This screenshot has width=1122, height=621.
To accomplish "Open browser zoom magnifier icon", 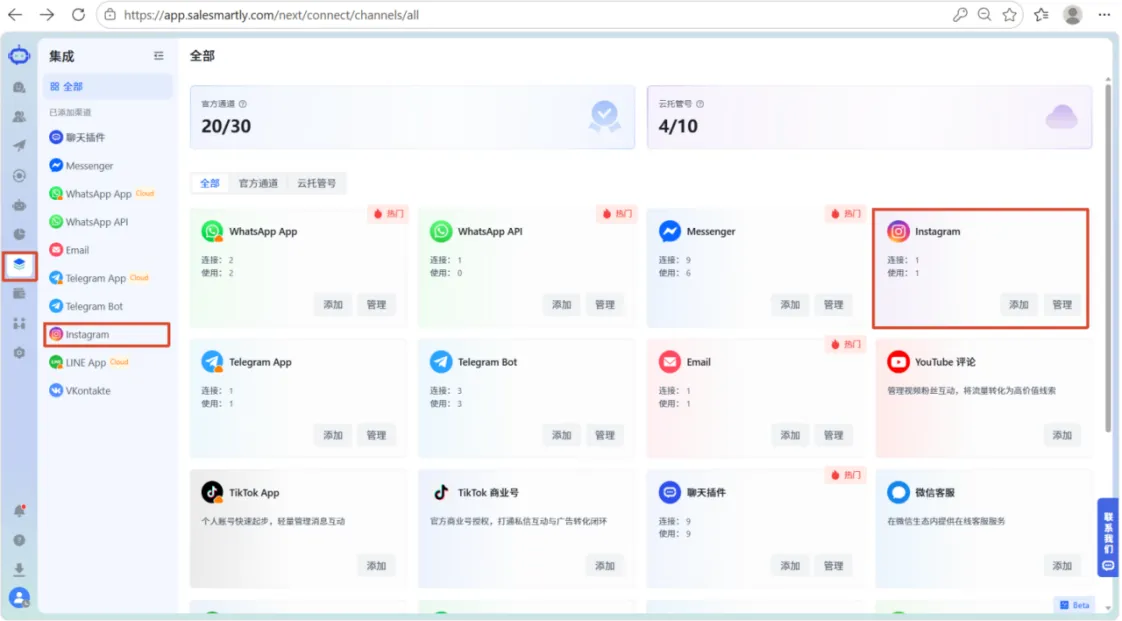I will [985, 14].
